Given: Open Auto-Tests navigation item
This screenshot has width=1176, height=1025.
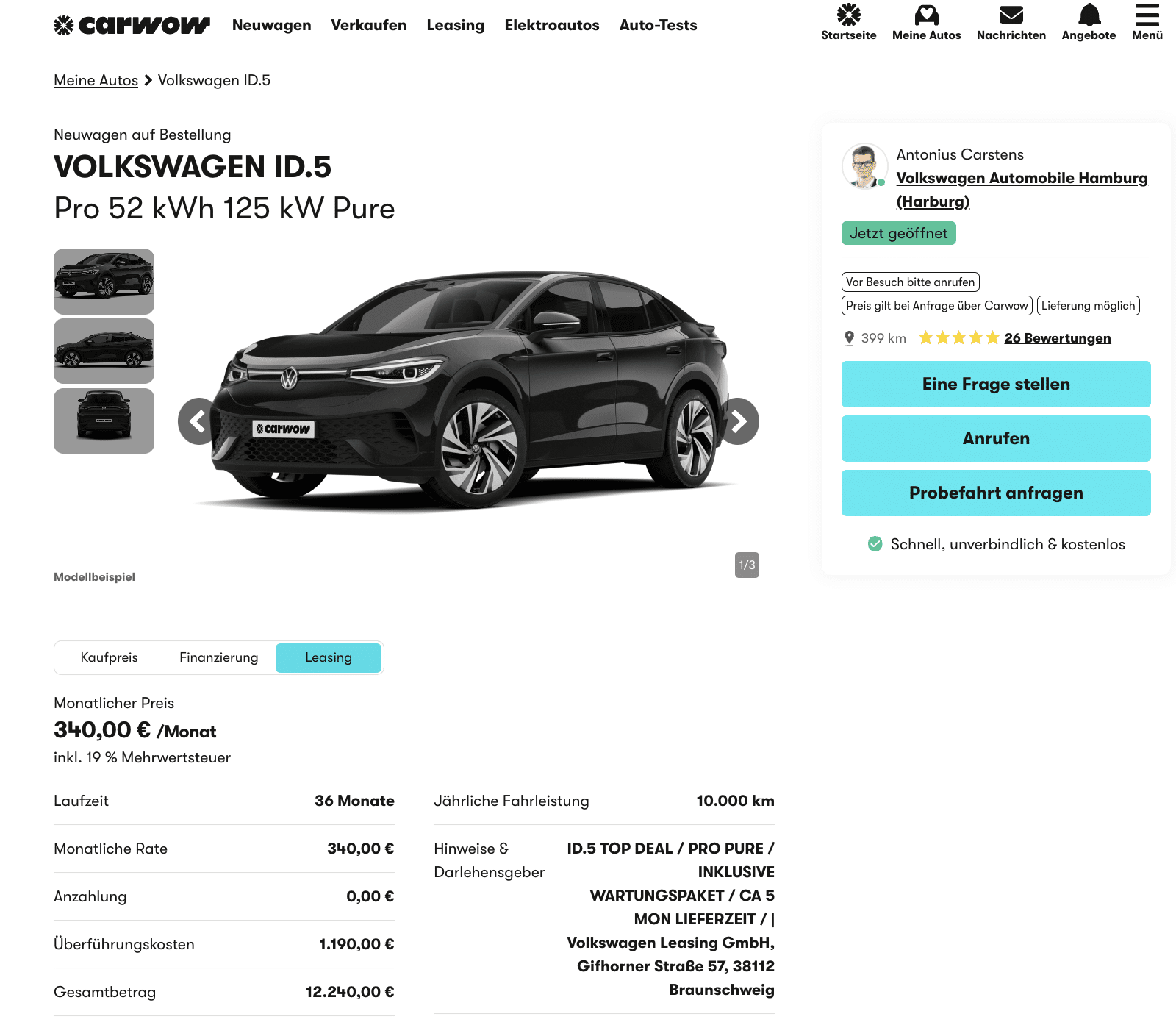Looking at the screenshot, I should [x=658, y=25].
